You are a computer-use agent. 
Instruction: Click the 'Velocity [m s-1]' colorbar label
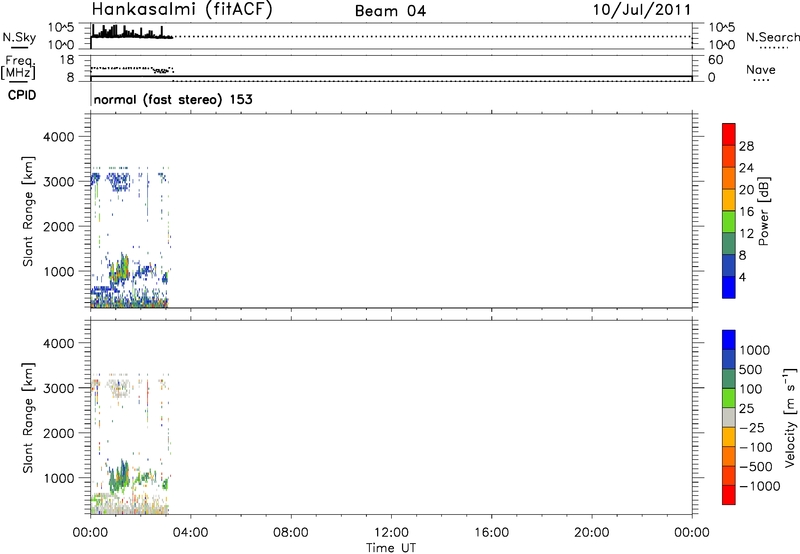pos(790,417)
